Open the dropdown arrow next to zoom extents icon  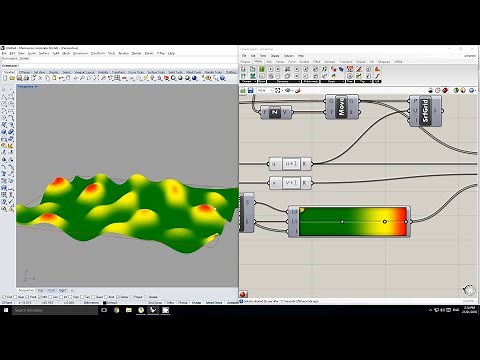(282, 90)
